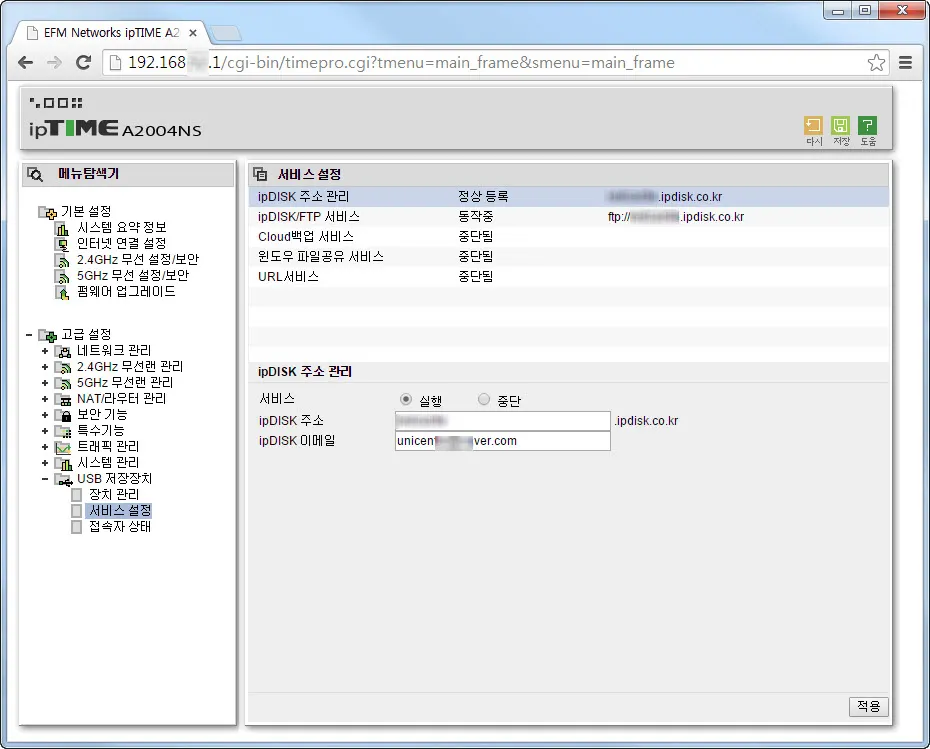Click the 저장 (save) icon in header
The height and width of the screenshot is (749, 930).
pos(841,126)
